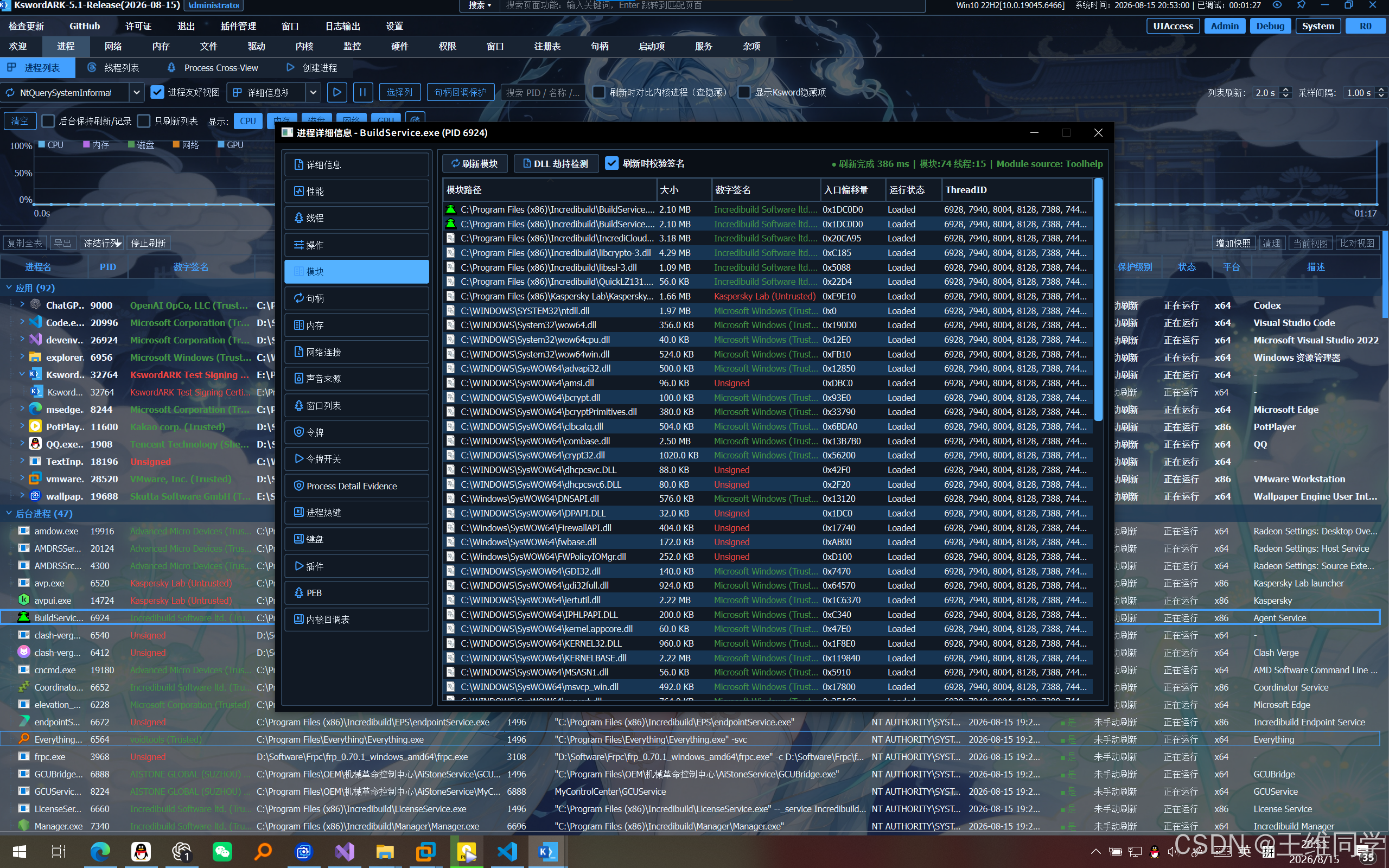The height and width of the screenshot is (868, 1389).
Task: Open the 冻结行列 dropdown
Action: [102, 244]
